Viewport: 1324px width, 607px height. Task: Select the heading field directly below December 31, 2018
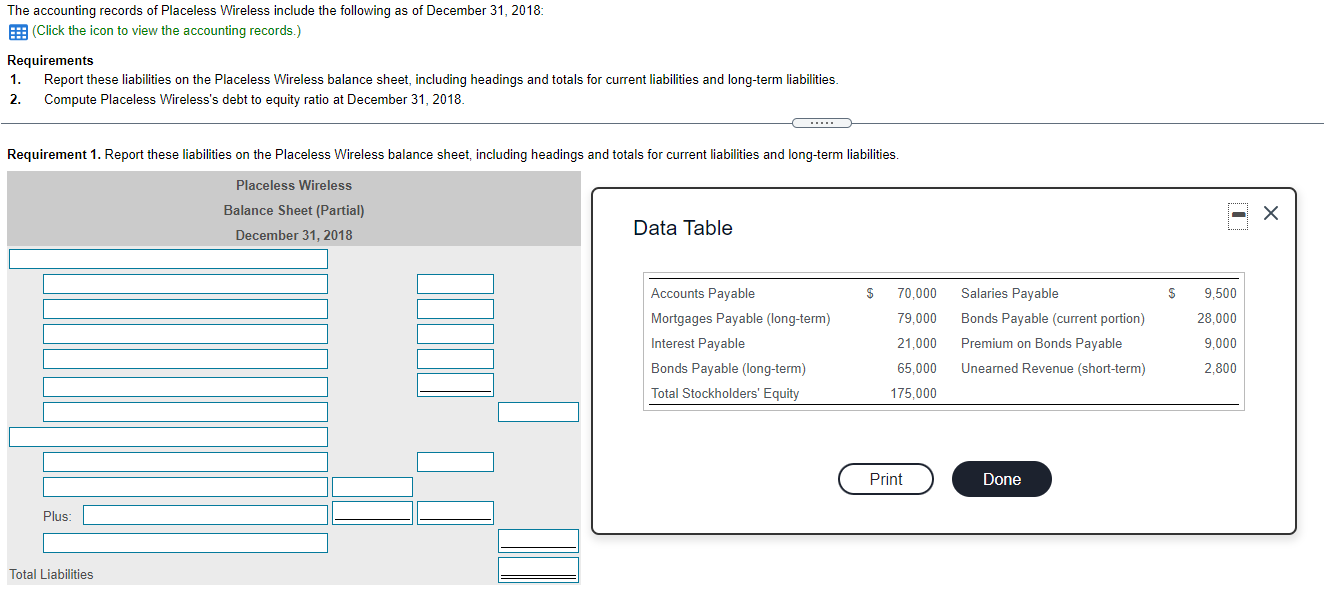point(168,259)
